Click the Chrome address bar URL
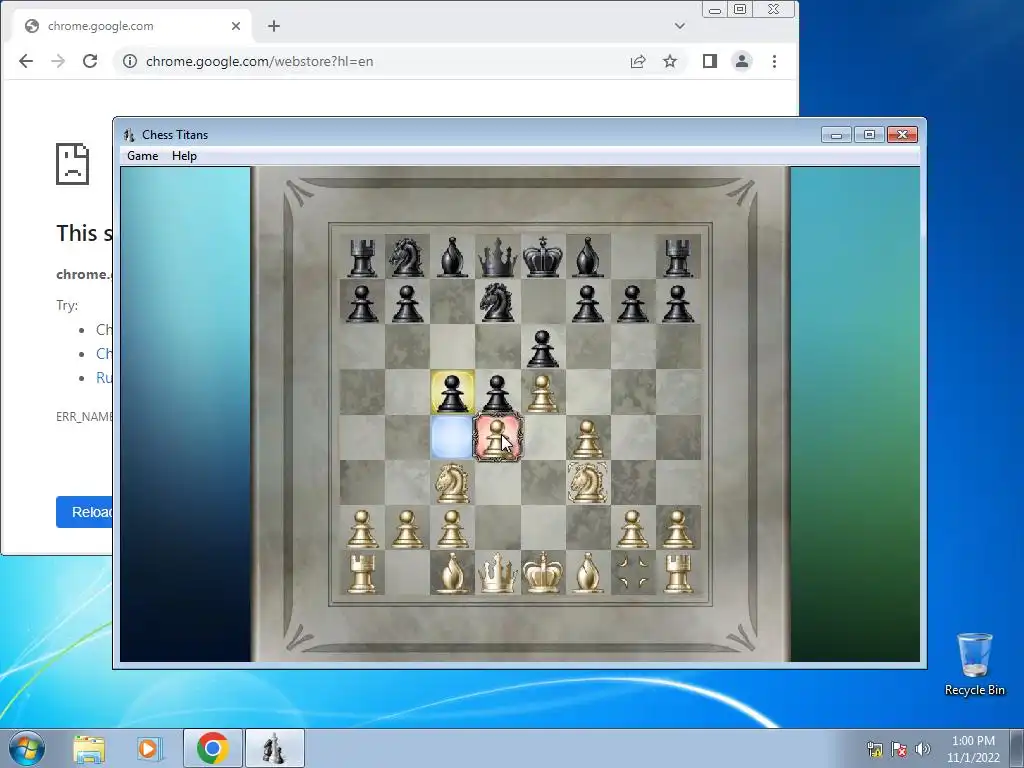The width and height of the screenshot is (1024, 768). 259,61
